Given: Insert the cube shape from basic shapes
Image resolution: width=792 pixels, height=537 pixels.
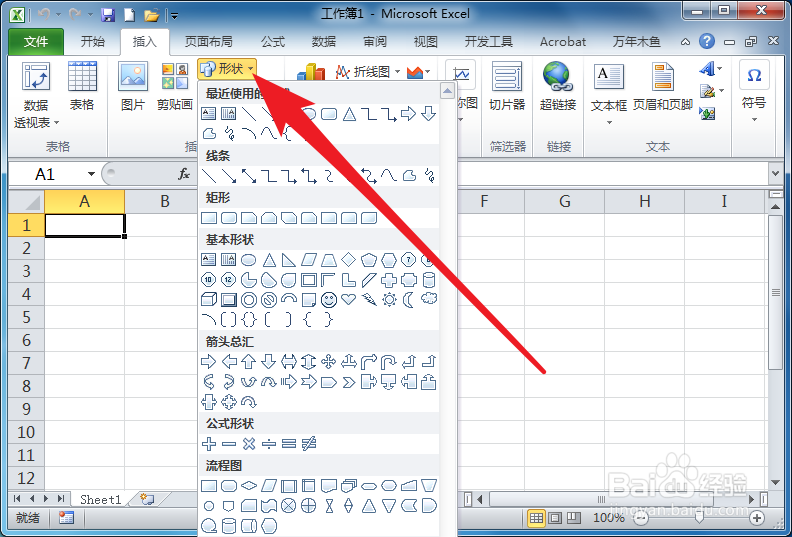Looking at the screenshot, I should [x=209, y=300].
